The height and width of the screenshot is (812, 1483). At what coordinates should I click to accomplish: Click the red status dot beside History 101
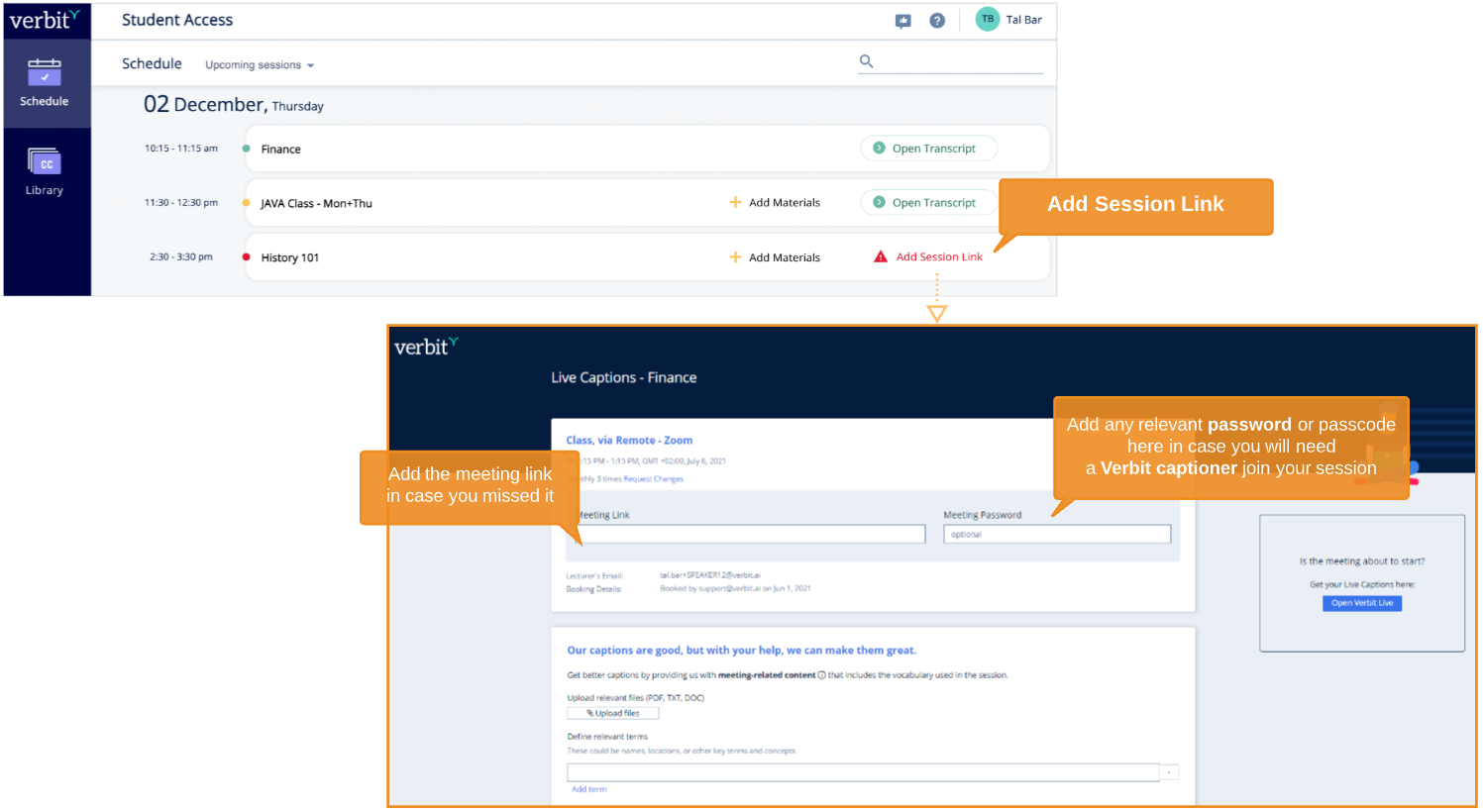248,254
